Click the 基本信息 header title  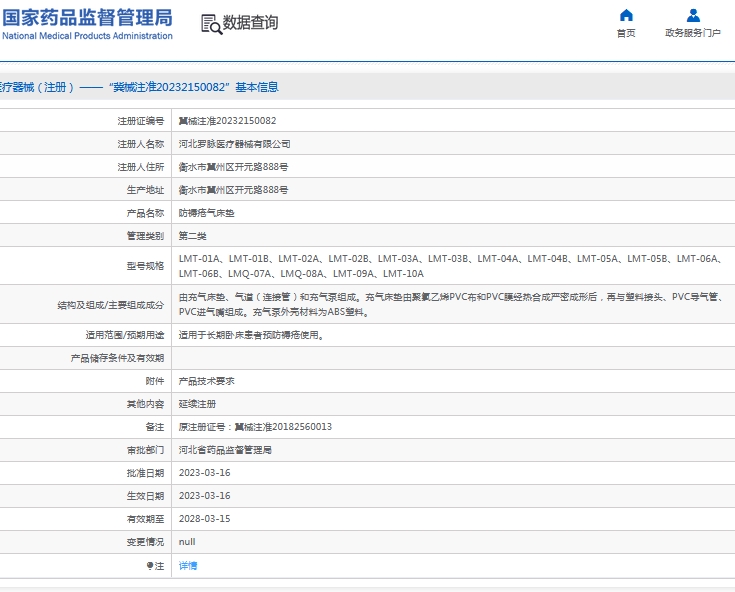click(257, 87)
